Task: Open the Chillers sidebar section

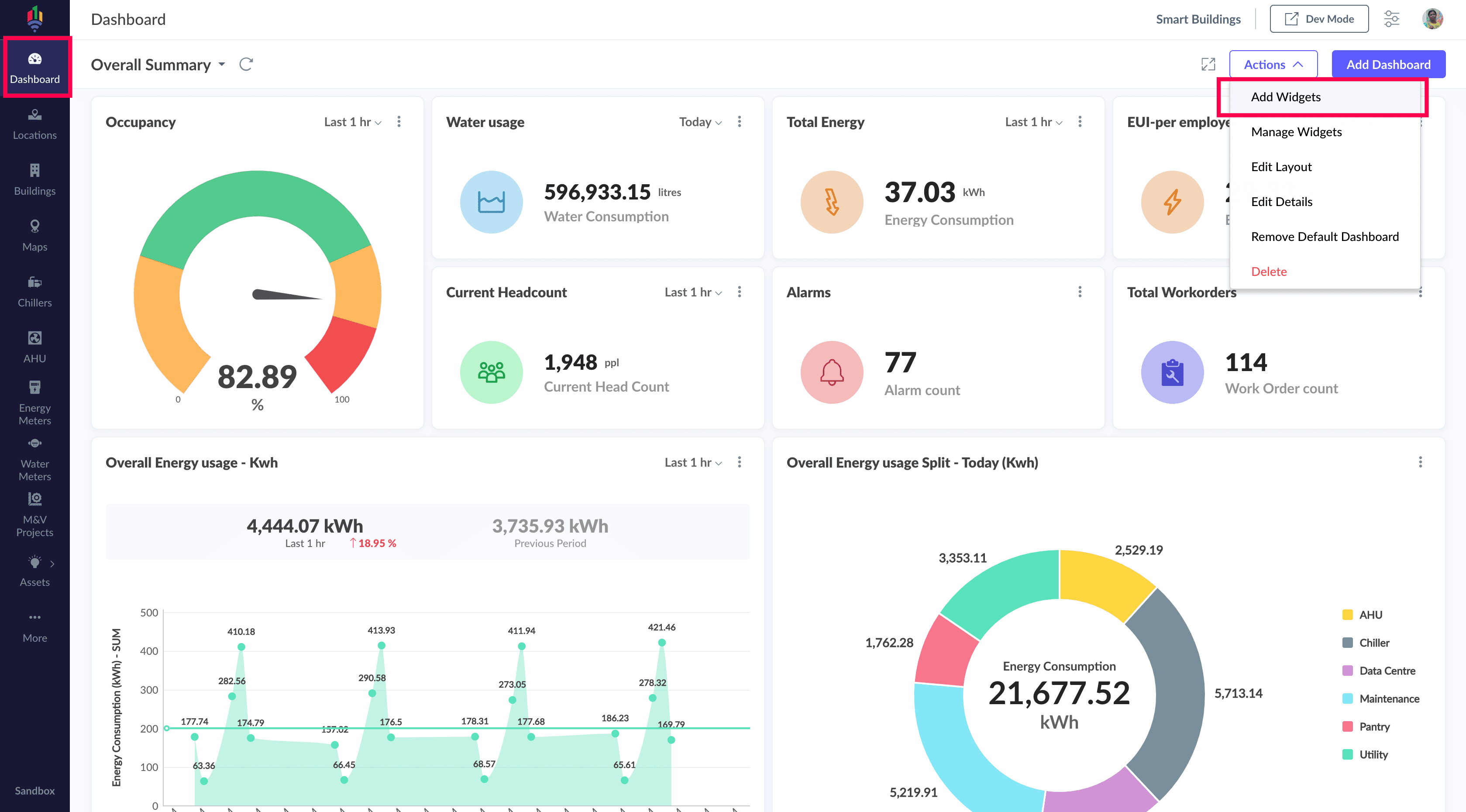Action: click(x=35, y=291)
